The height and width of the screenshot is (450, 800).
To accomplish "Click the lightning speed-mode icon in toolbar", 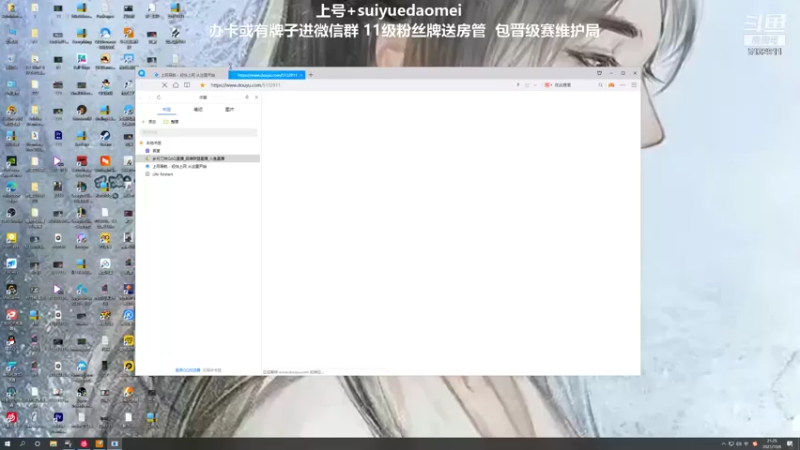I will tap(518, 85).
